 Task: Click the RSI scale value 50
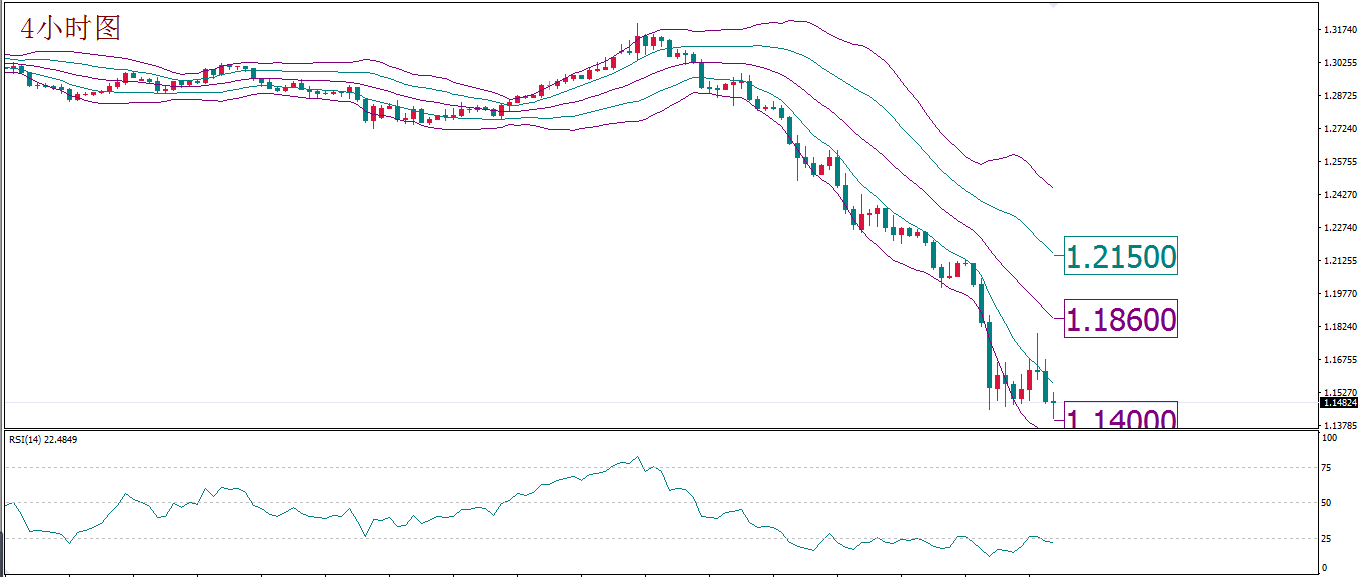pyautogui.click(x=1327, y=503)
